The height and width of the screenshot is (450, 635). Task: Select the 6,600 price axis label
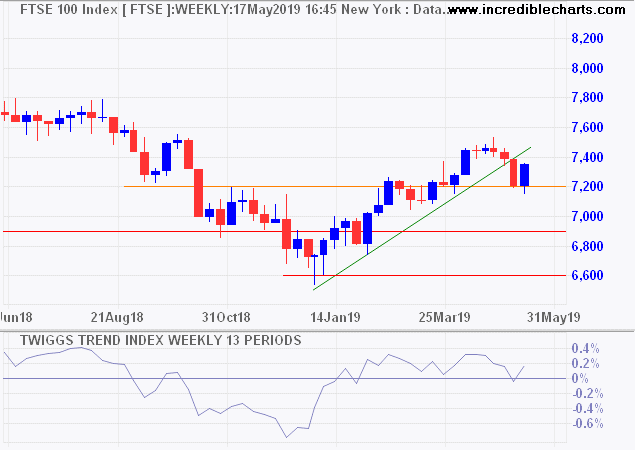coord(587,275)
